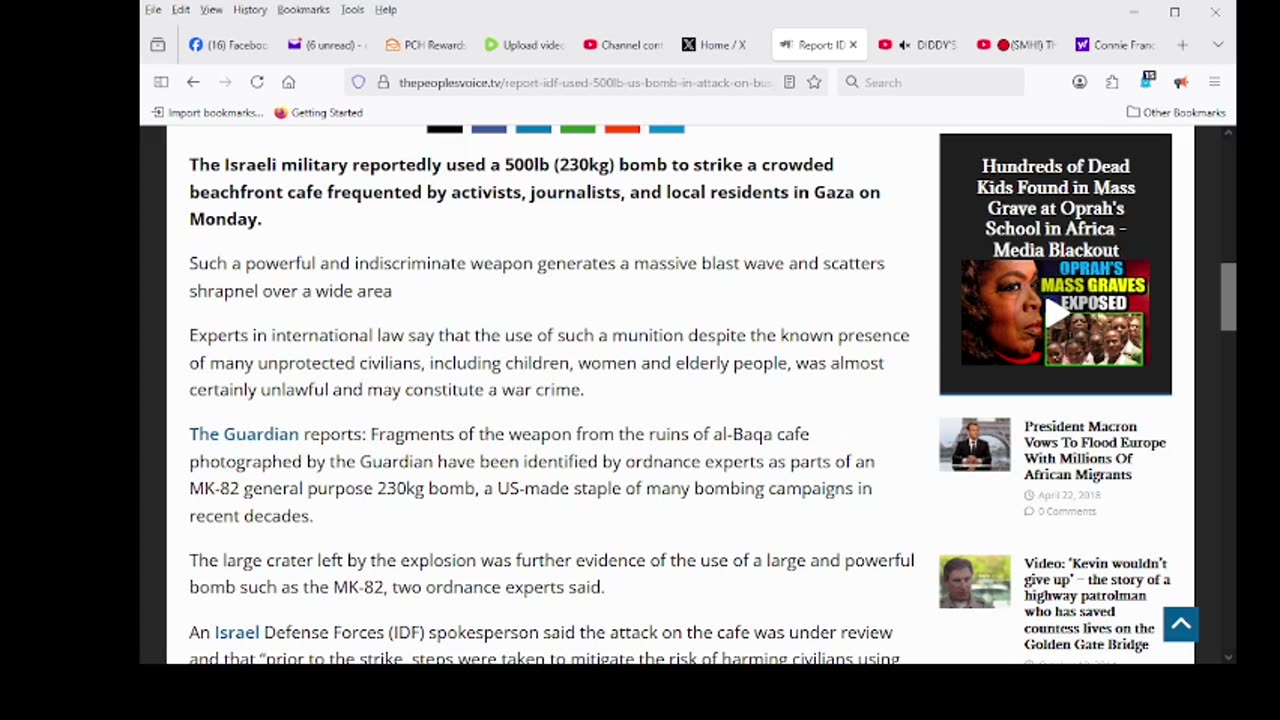The height and width of the screenshot is (720, 1280).
Task: Open Getting Started bookmark
Action: click(318, 113)
